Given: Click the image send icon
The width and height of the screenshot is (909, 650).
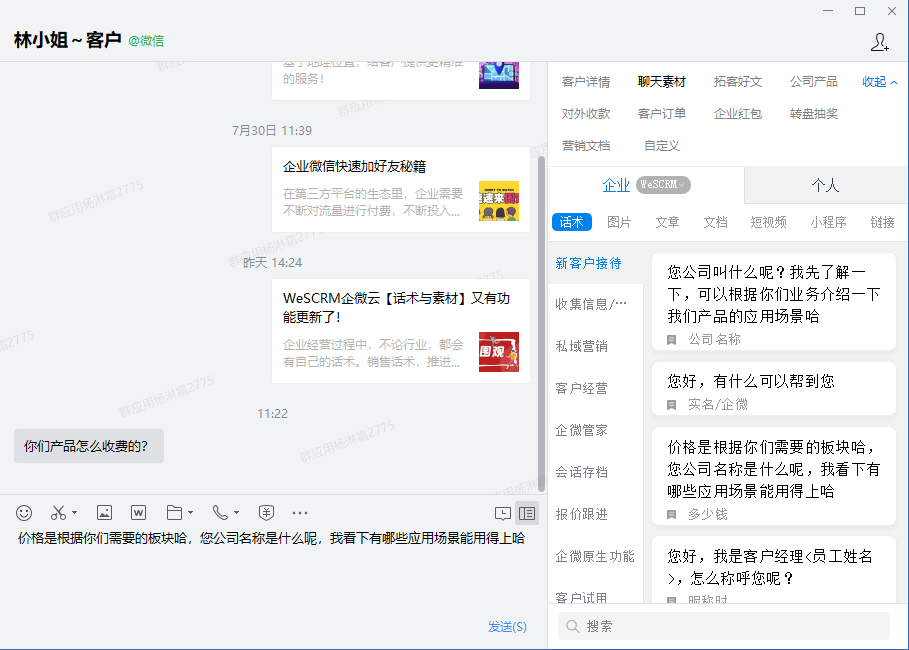Looking at the screenshot, I should 104,513.
